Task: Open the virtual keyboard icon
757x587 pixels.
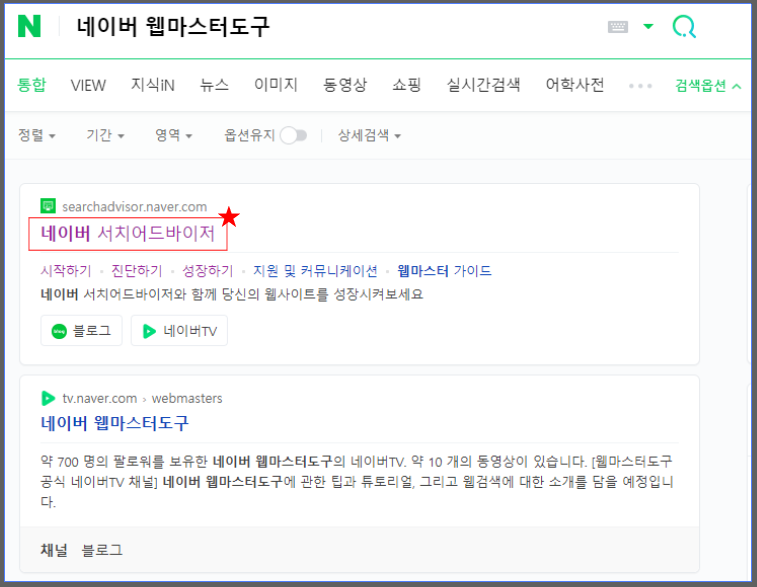Action: coord(617,27)
